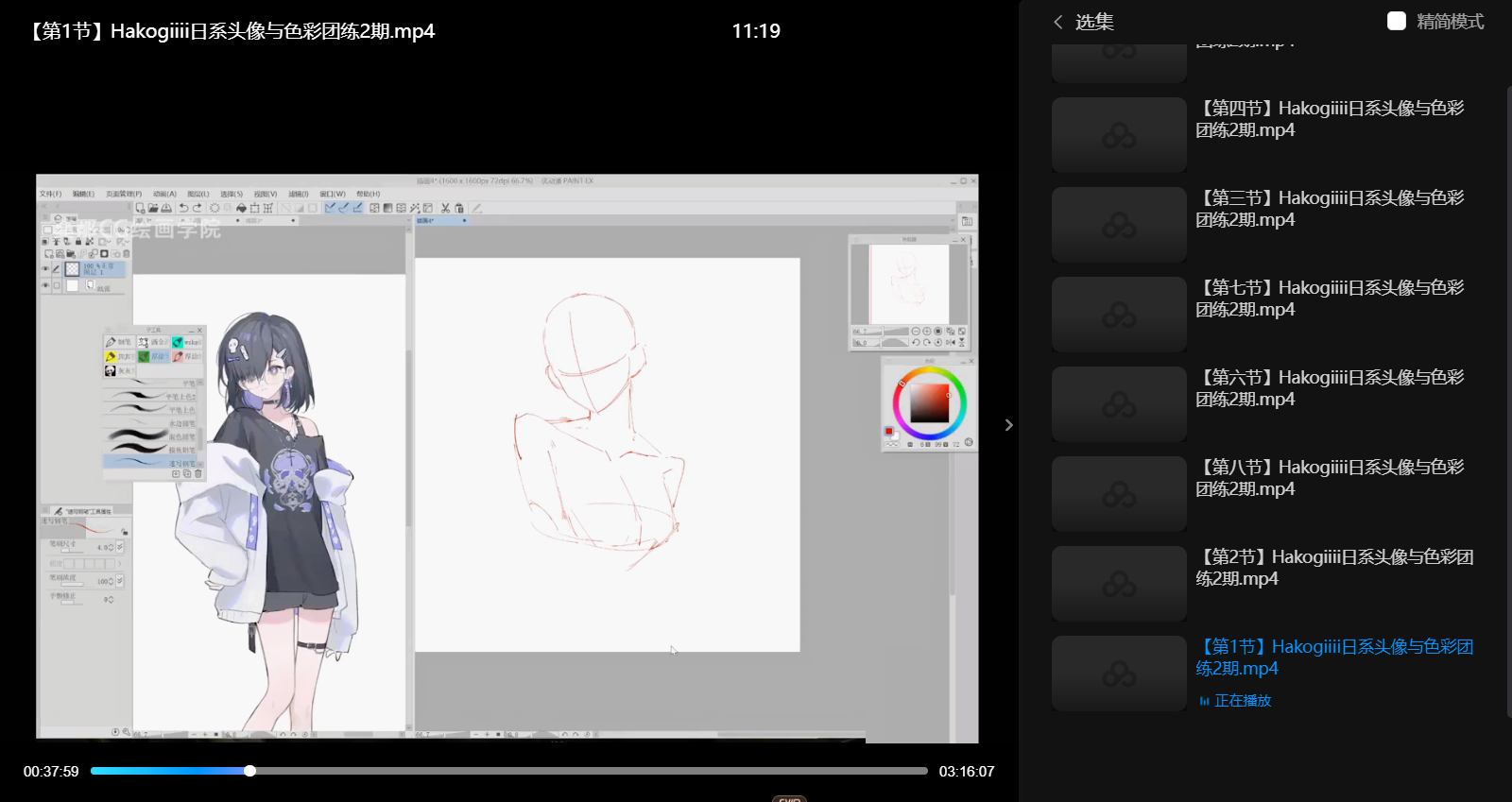This screenshot has width=1512, height=802.
Task: Toggle Snap to special ruler in paint toolbar
Action: pyautogui.click(x=343, y=208)
